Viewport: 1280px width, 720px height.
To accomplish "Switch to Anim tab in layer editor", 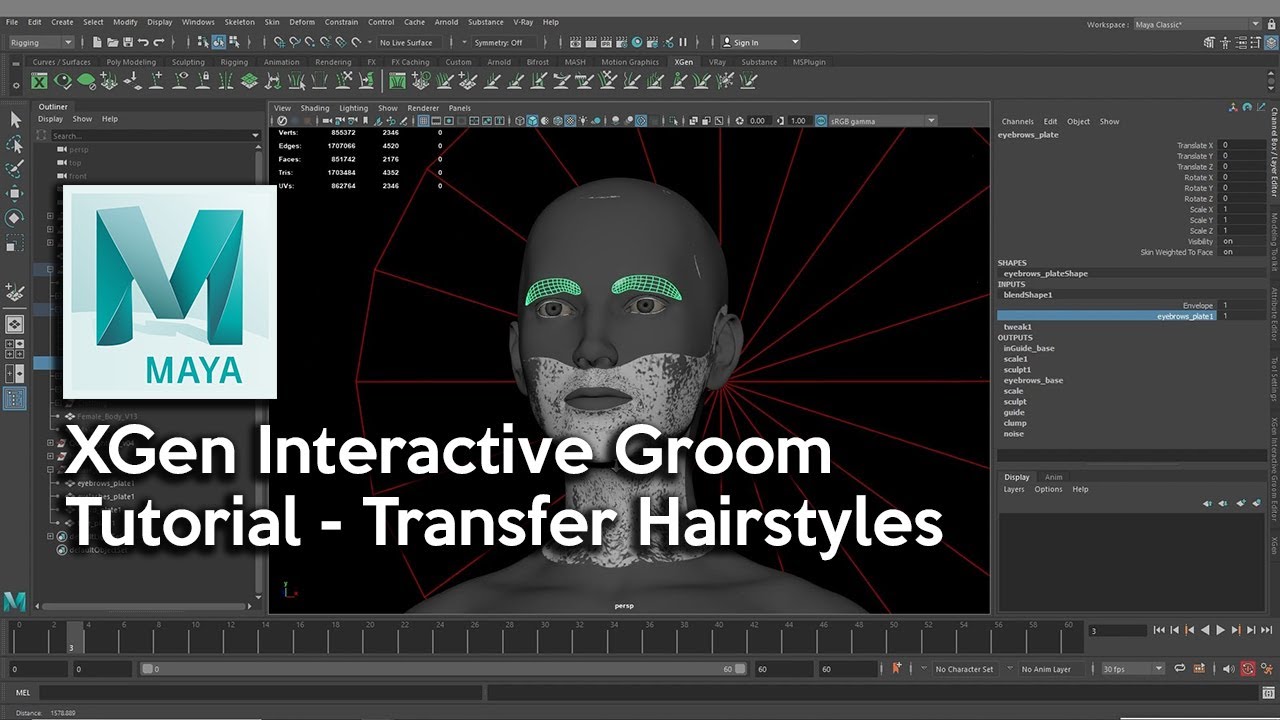I will click(1053, 477).
